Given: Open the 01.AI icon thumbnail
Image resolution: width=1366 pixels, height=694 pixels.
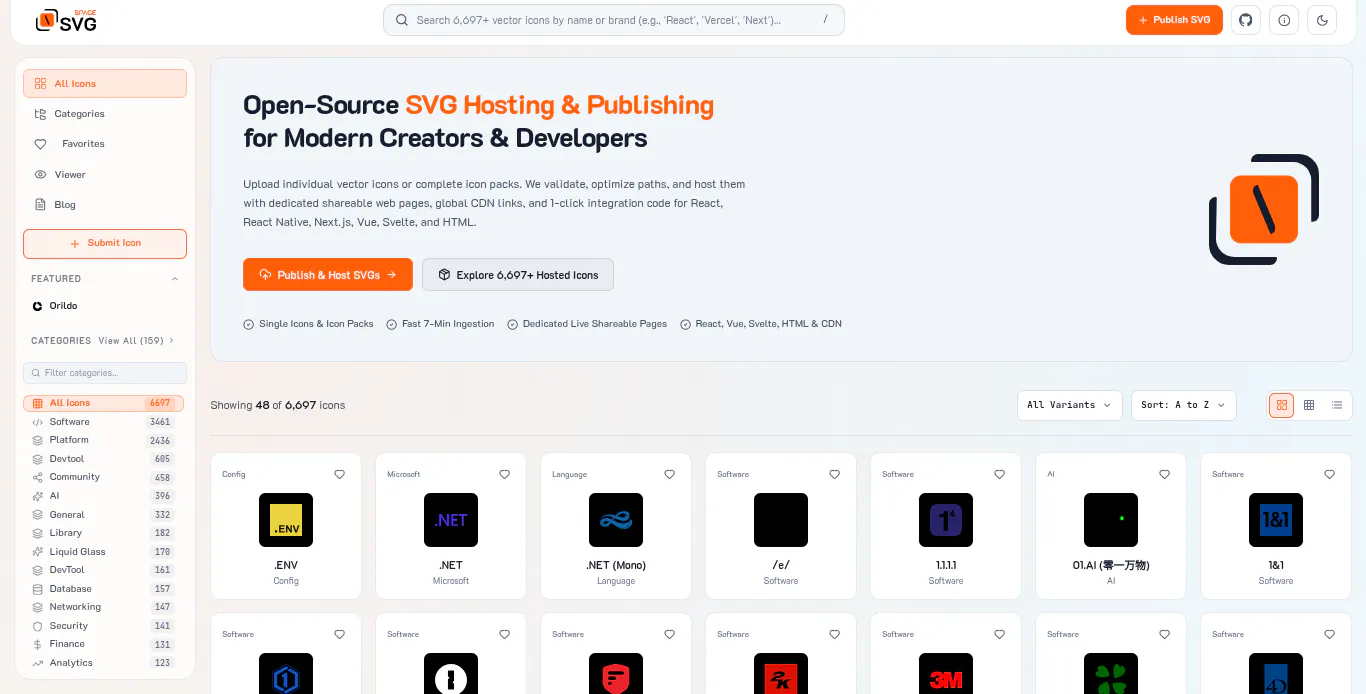Looking at the screenshot, I should (1111, 520).
